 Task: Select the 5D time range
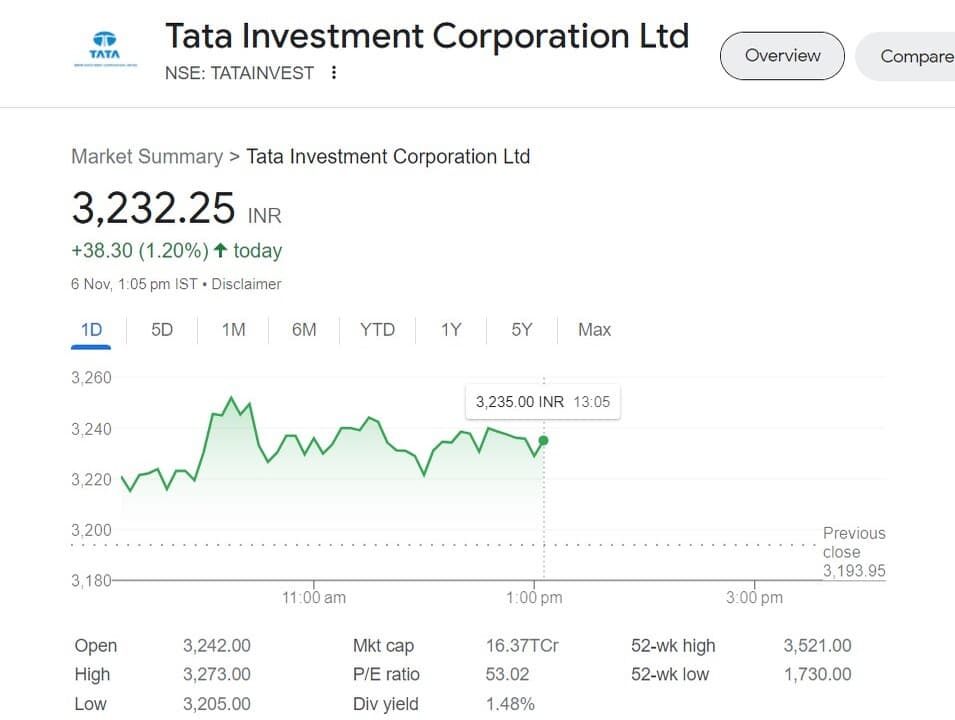(162, 330)
